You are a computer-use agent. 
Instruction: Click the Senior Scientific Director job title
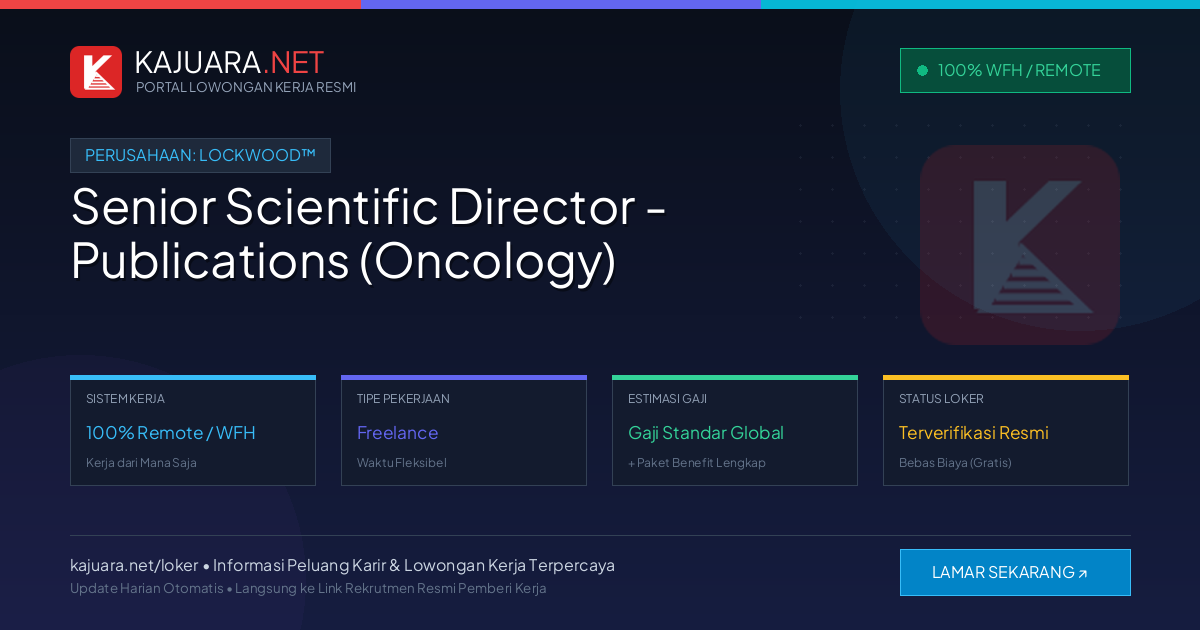point(369,234)
